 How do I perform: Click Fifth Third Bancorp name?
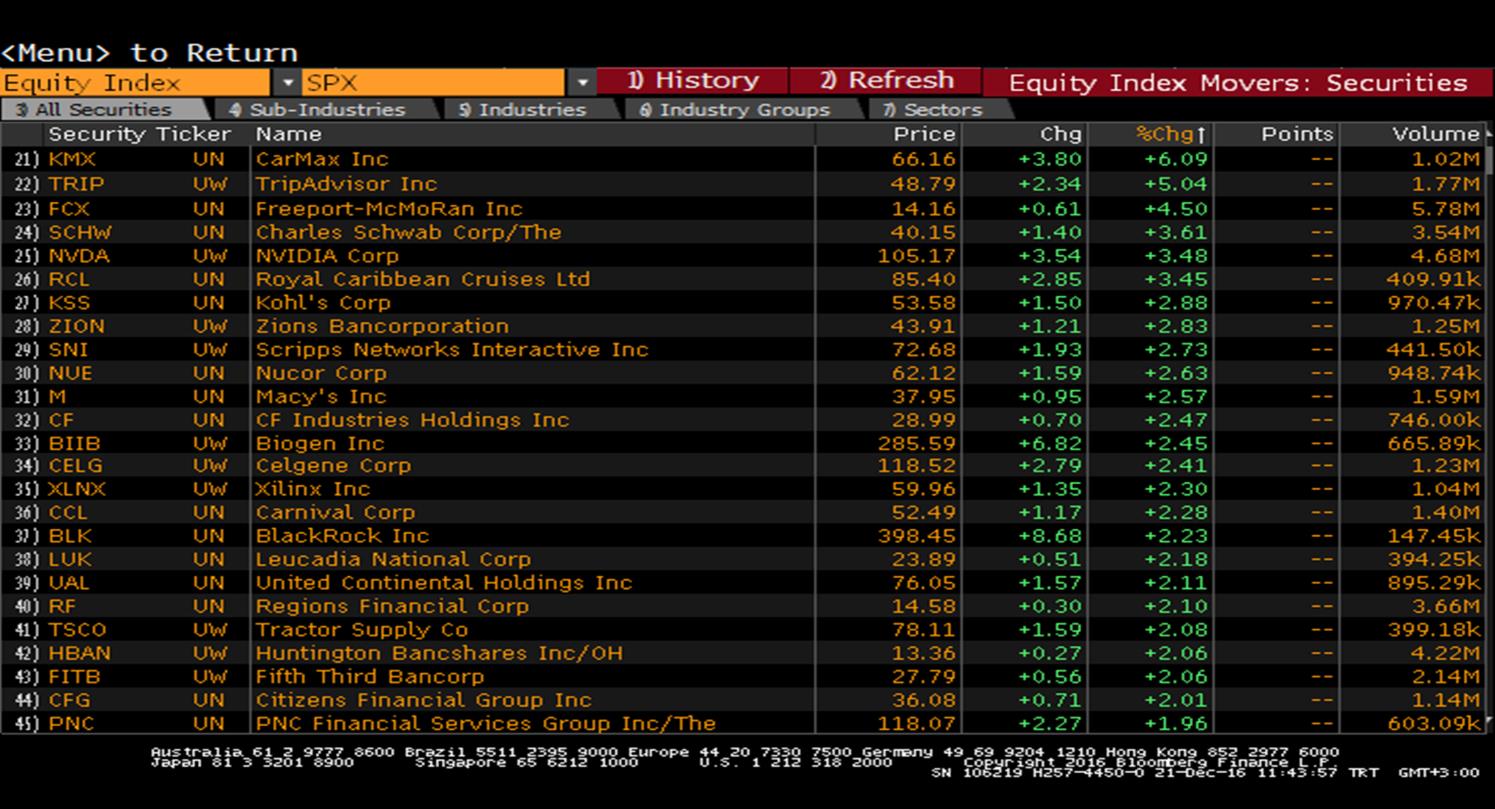pos(369,677)
